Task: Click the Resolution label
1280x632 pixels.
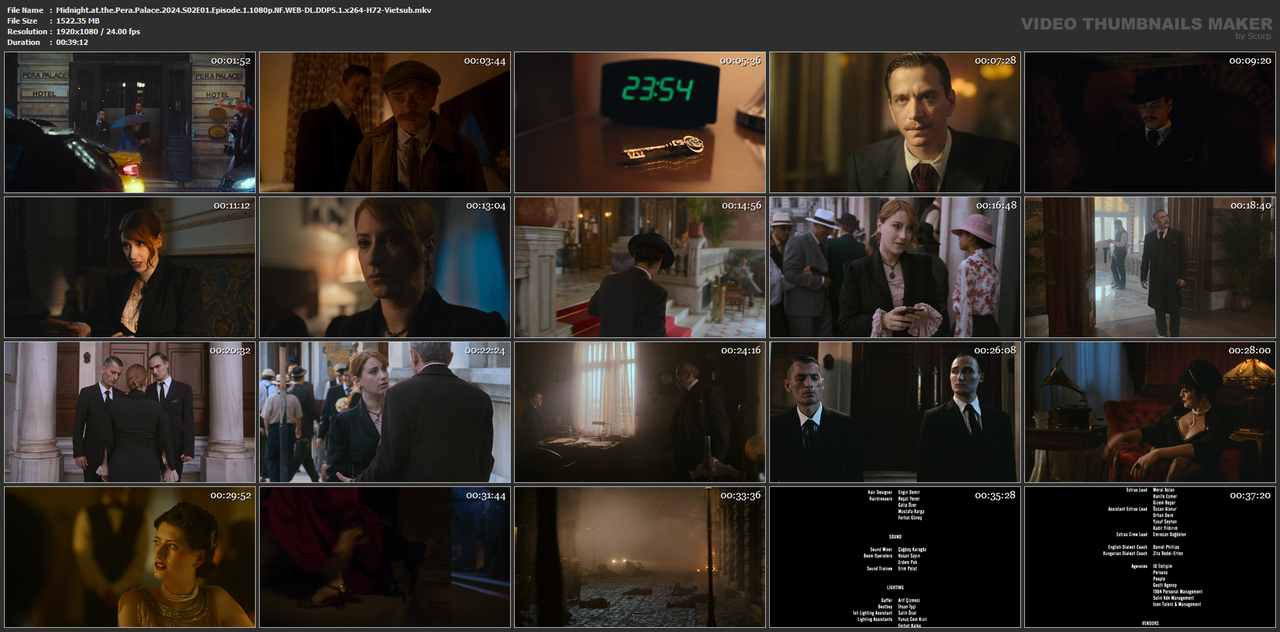Action: 26,31
